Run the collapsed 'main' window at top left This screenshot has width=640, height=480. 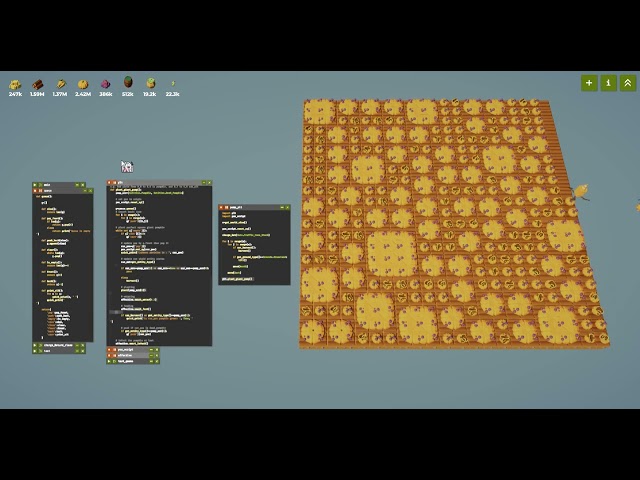pos(35,185)
